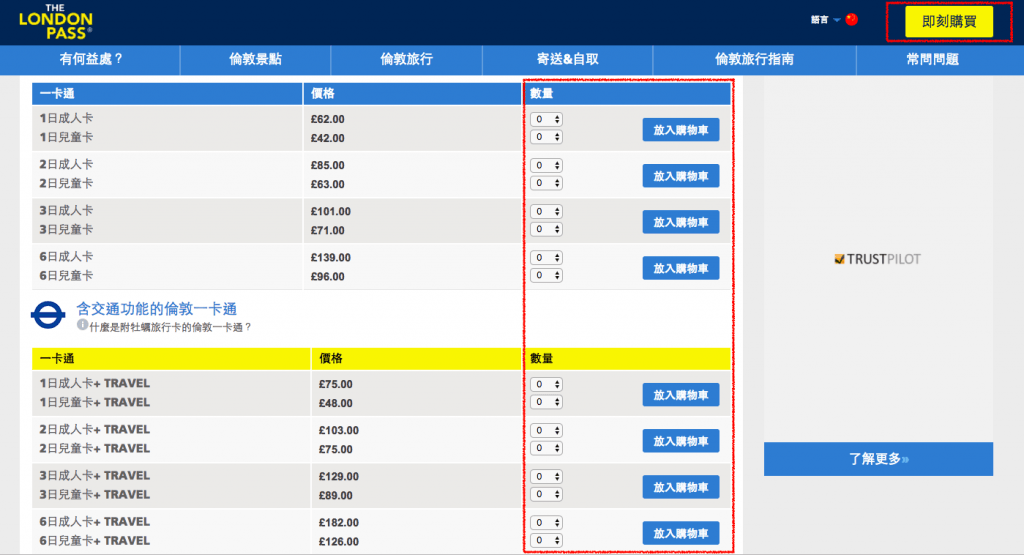Click the 什麼是附牡蠣旅行卡的倫敦一卡通？ link
This screenshot has height=555, width=1024.
pos(170,327)
